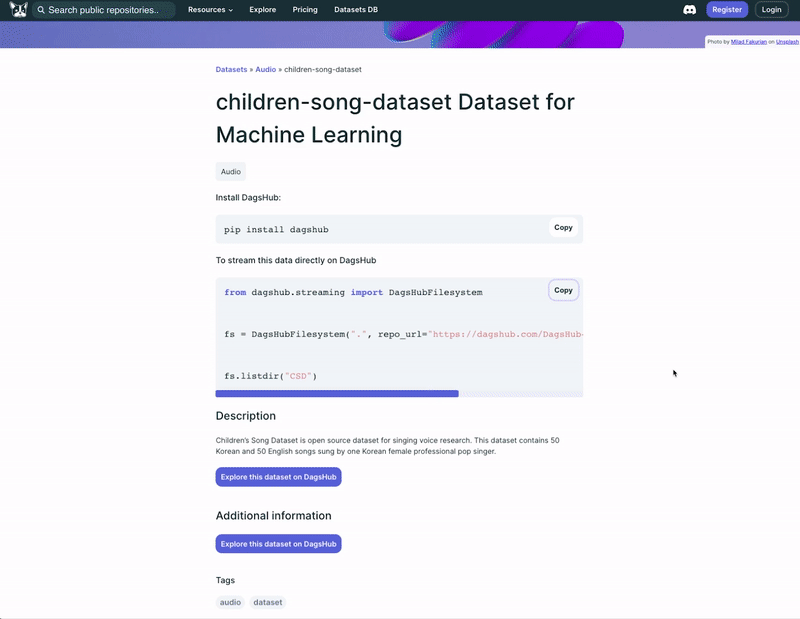Click the Description heading

(245, 416)
